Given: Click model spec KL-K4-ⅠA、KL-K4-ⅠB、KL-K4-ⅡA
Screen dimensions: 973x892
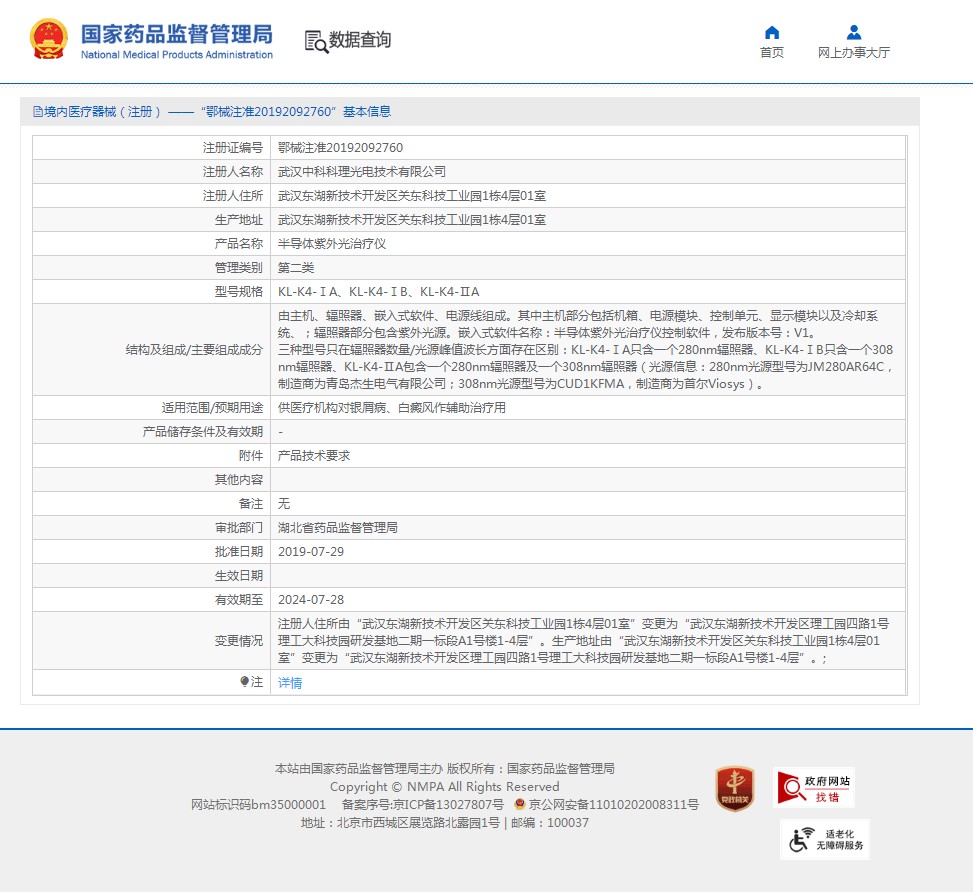Looking at the screenshot, I should click(x=379, y=292).
